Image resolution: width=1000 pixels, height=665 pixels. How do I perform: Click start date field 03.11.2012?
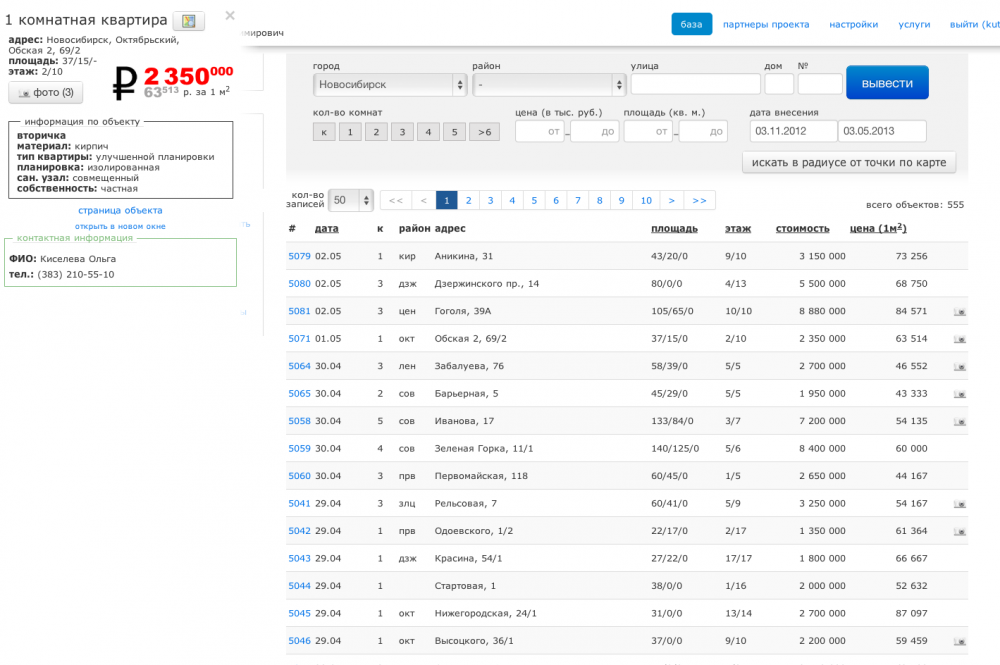pyautogui.click(x=793, y=131)
